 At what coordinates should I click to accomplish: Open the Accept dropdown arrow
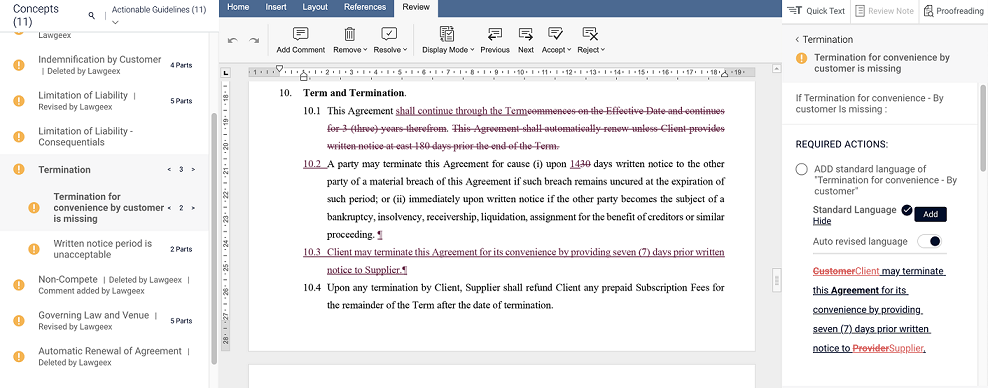point(570,50)
